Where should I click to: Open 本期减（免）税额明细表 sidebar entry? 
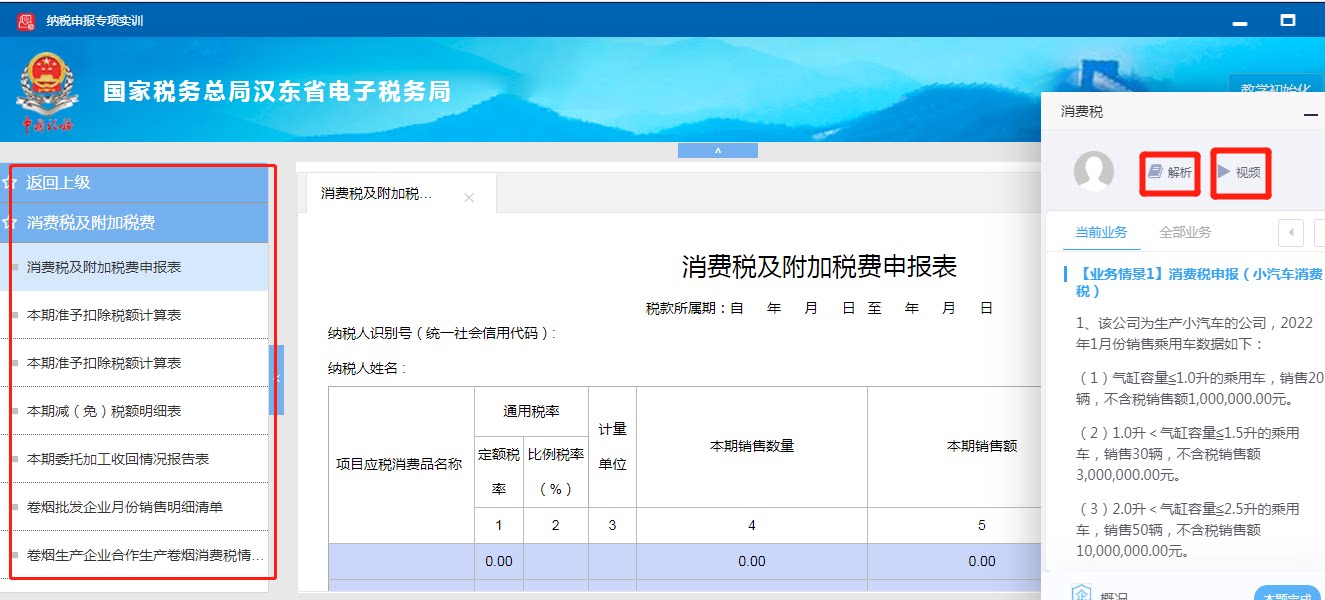coord(134,411)
